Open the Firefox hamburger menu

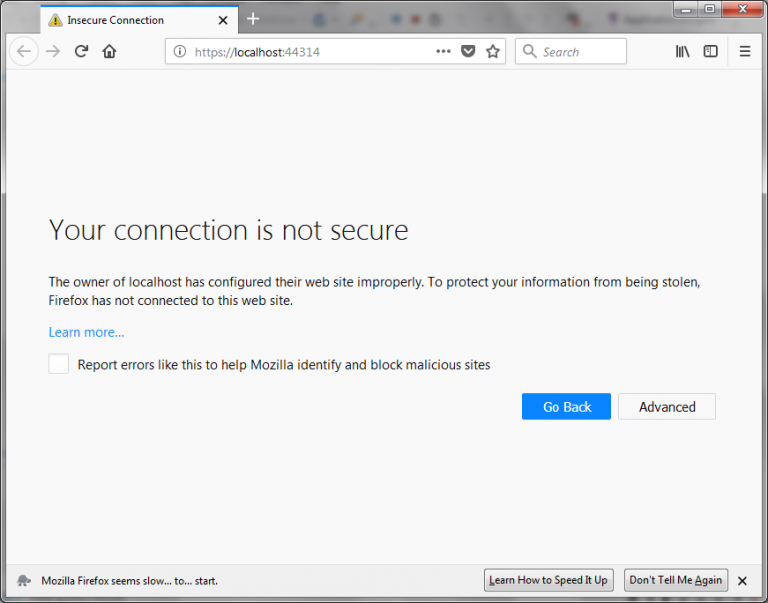click(745, 52)
